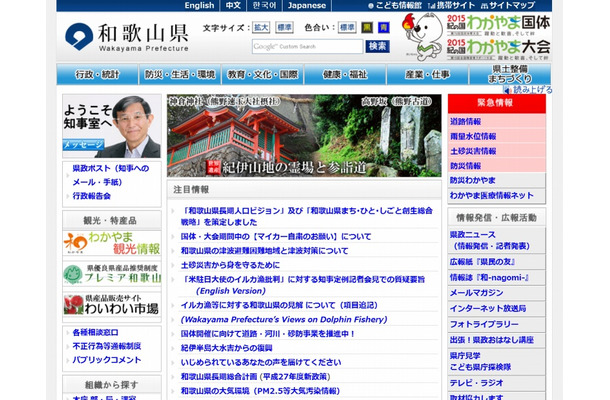Open 紀伊半島大水害からの復興 link
Viewport: 610px width, 400px height.
[226, 348]
